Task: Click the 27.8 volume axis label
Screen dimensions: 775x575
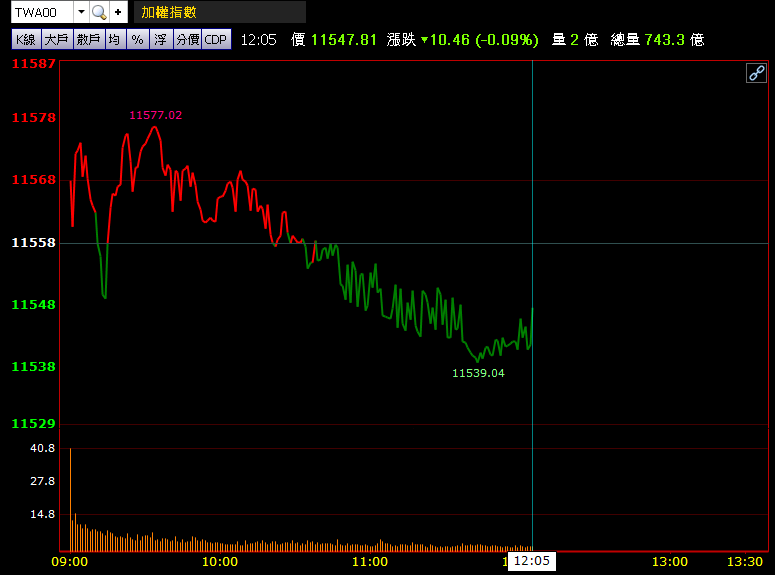Action: tap(43, 481)
